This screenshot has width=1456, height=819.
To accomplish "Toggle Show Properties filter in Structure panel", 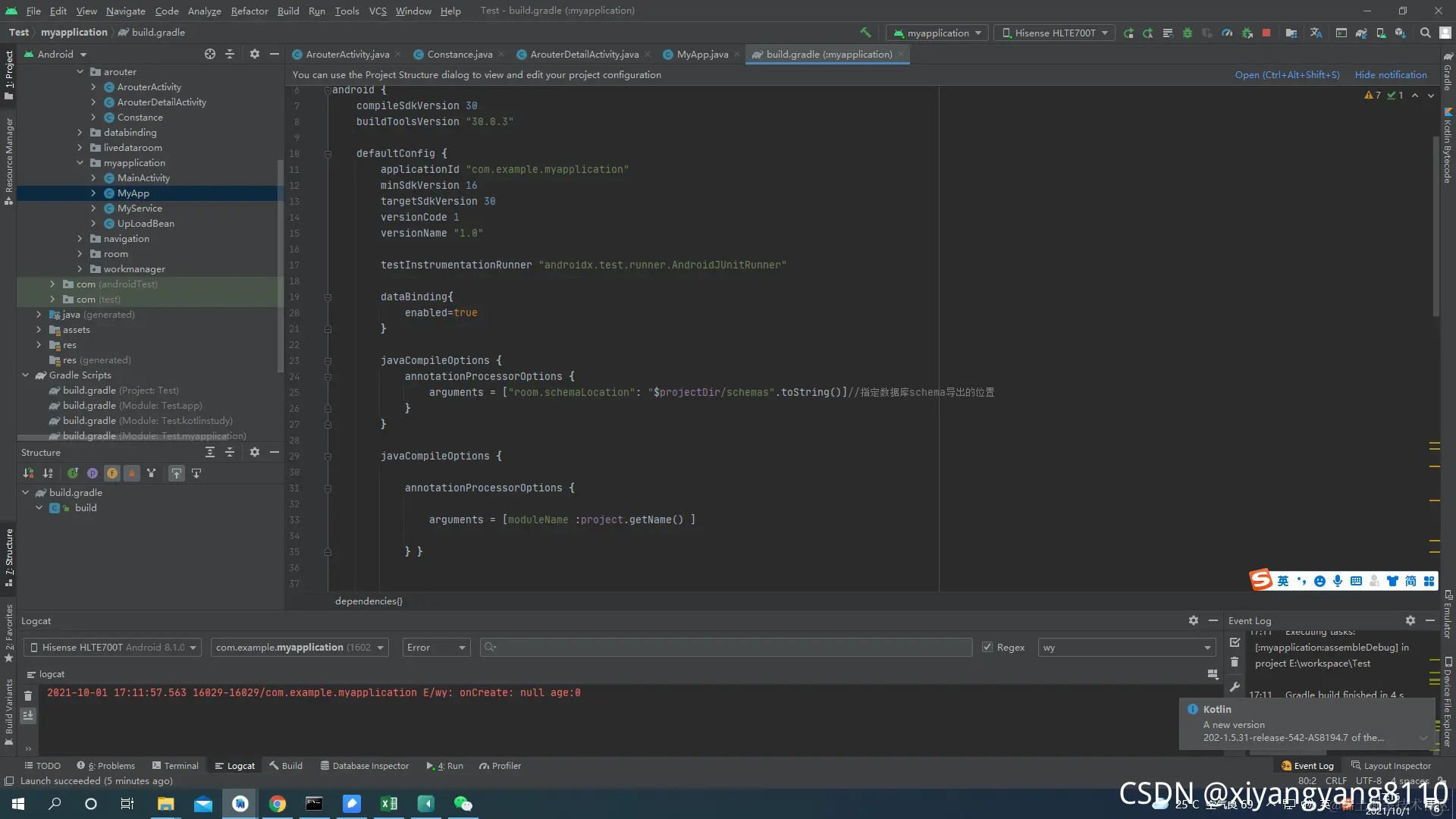I will pos(93,473).
